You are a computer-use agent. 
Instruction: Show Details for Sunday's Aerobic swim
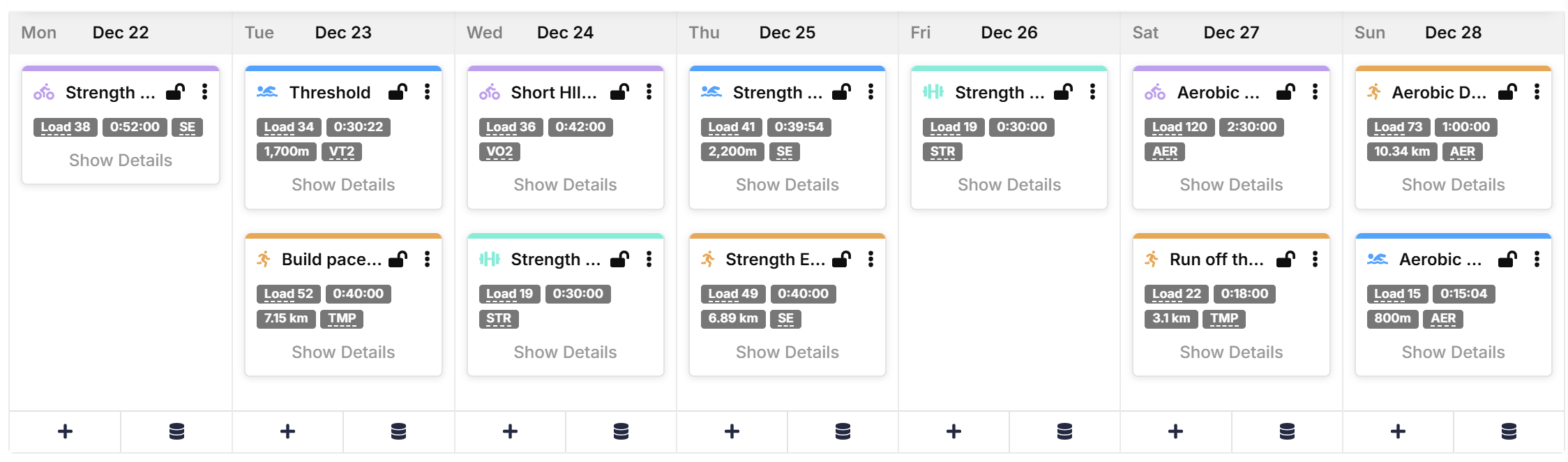[1453, 352]
